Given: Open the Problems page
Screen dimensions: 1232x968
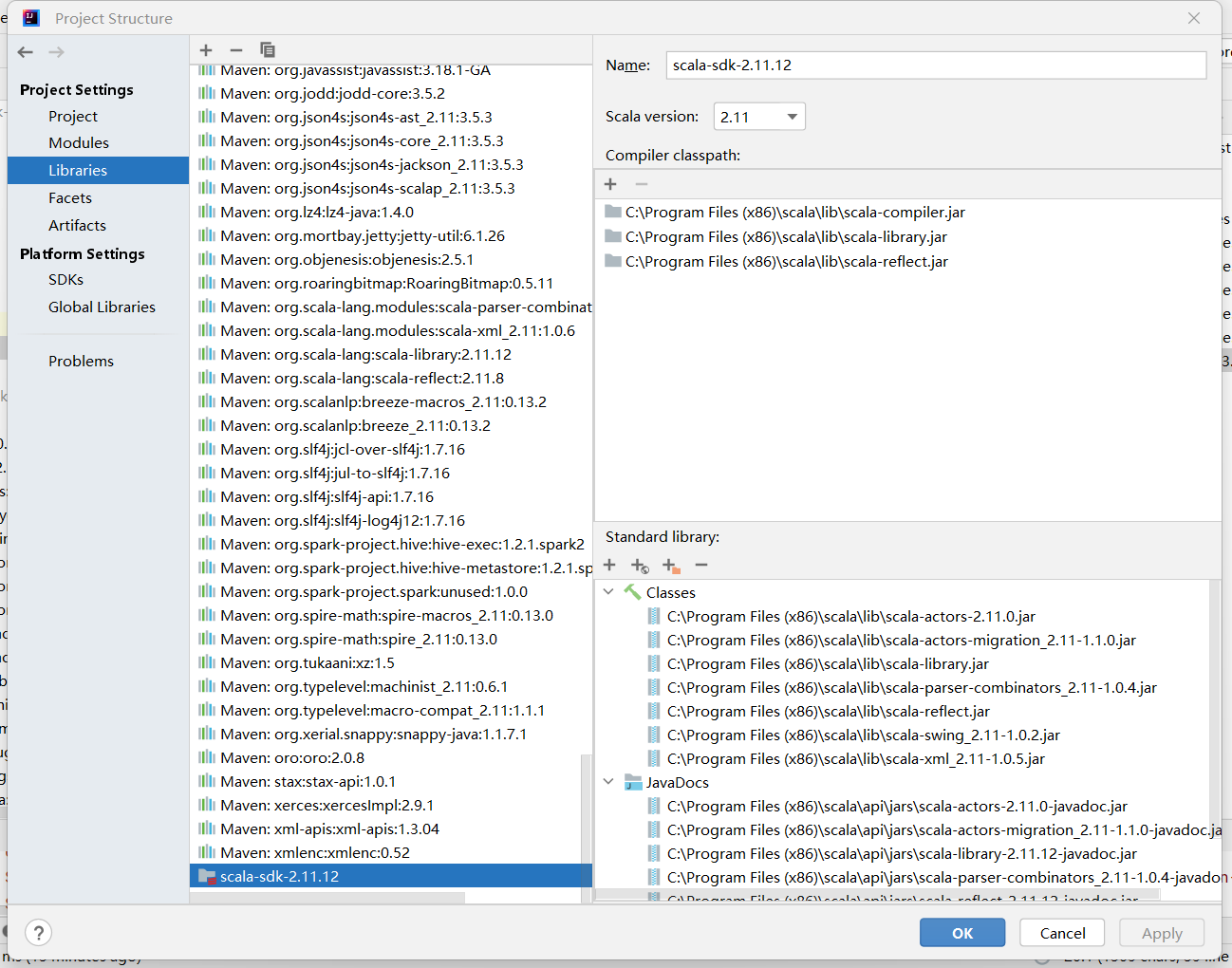Looking at the screenshot, I should pos(81,361).
